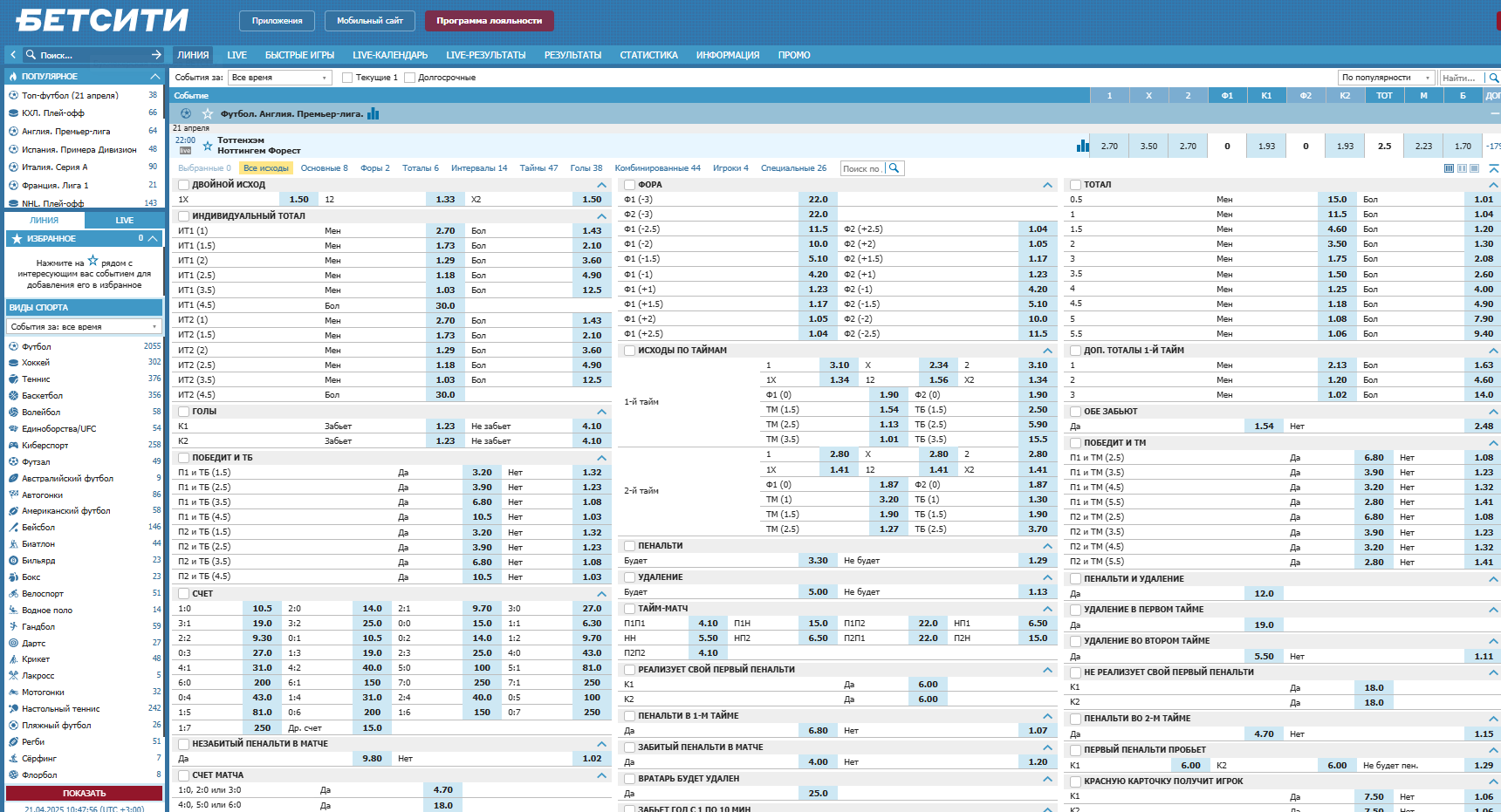Collapse the Двойной исход market
The image size is (1501, 812).
pyautogui.click(x=601, y=185)
